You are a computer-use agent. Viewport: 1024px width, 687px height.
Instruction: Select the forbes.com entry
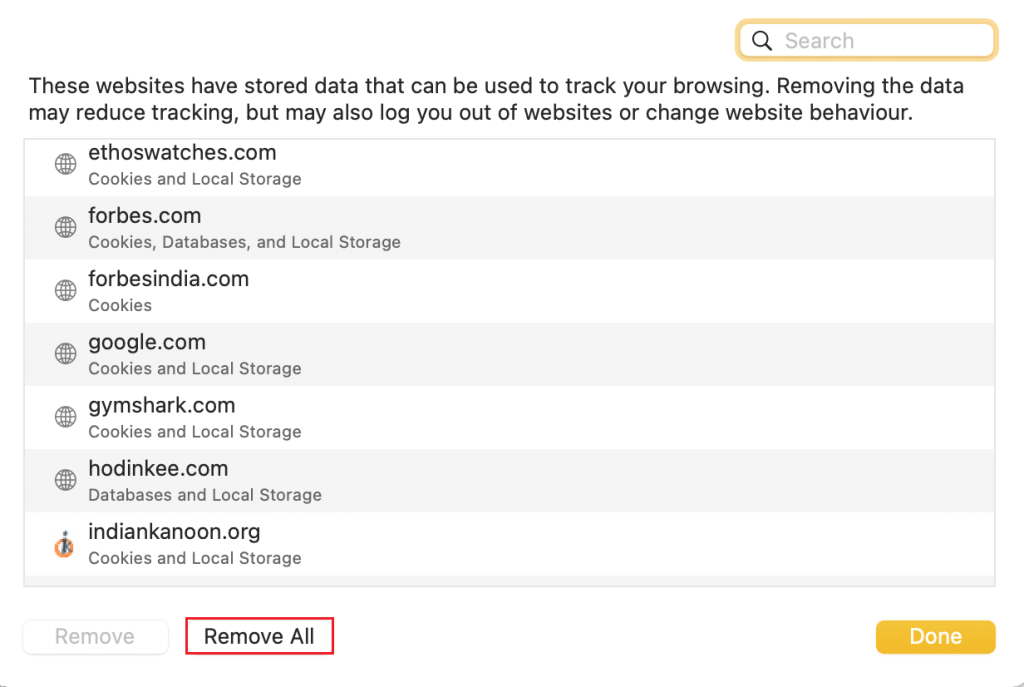(x=500, y=228)
